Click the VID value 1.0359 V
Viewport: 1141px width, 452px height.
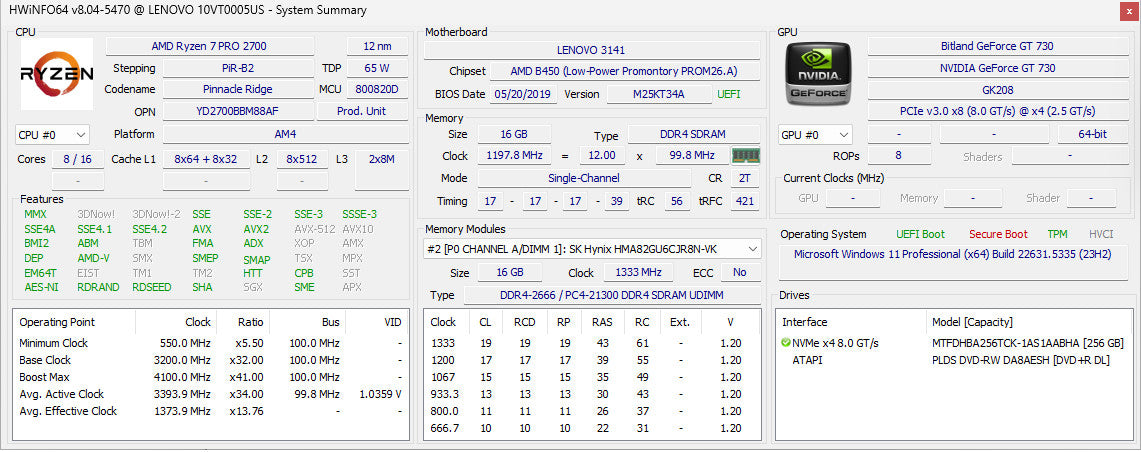pyautogui.click(x=381, y=394)
